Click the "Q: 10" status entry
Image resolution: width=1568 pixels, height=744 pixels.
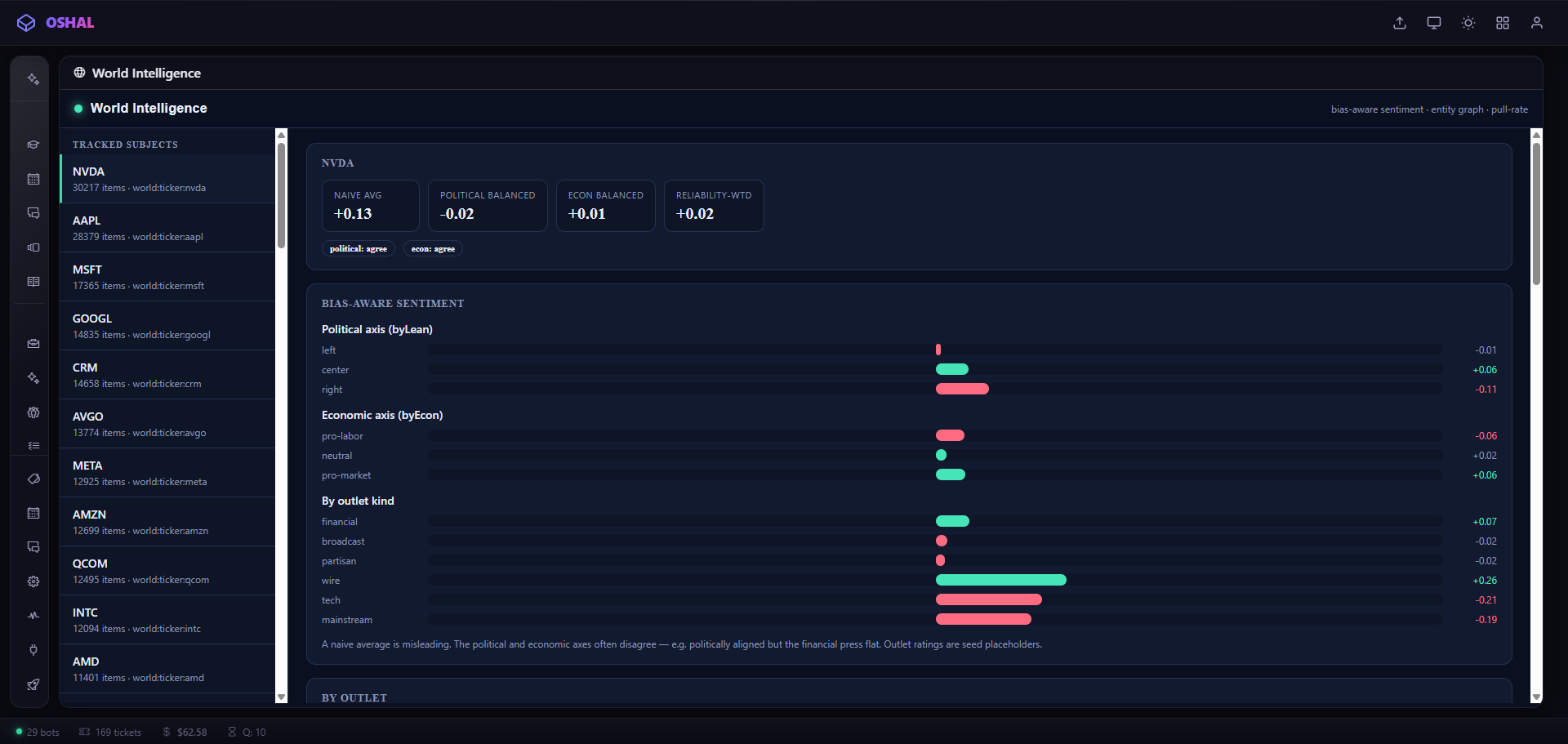[247, 732]
